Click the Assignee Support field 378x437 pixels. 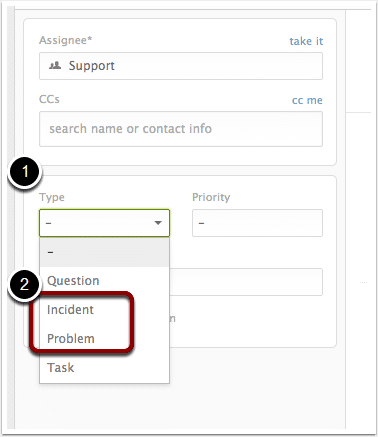click(x=181, y=66)
